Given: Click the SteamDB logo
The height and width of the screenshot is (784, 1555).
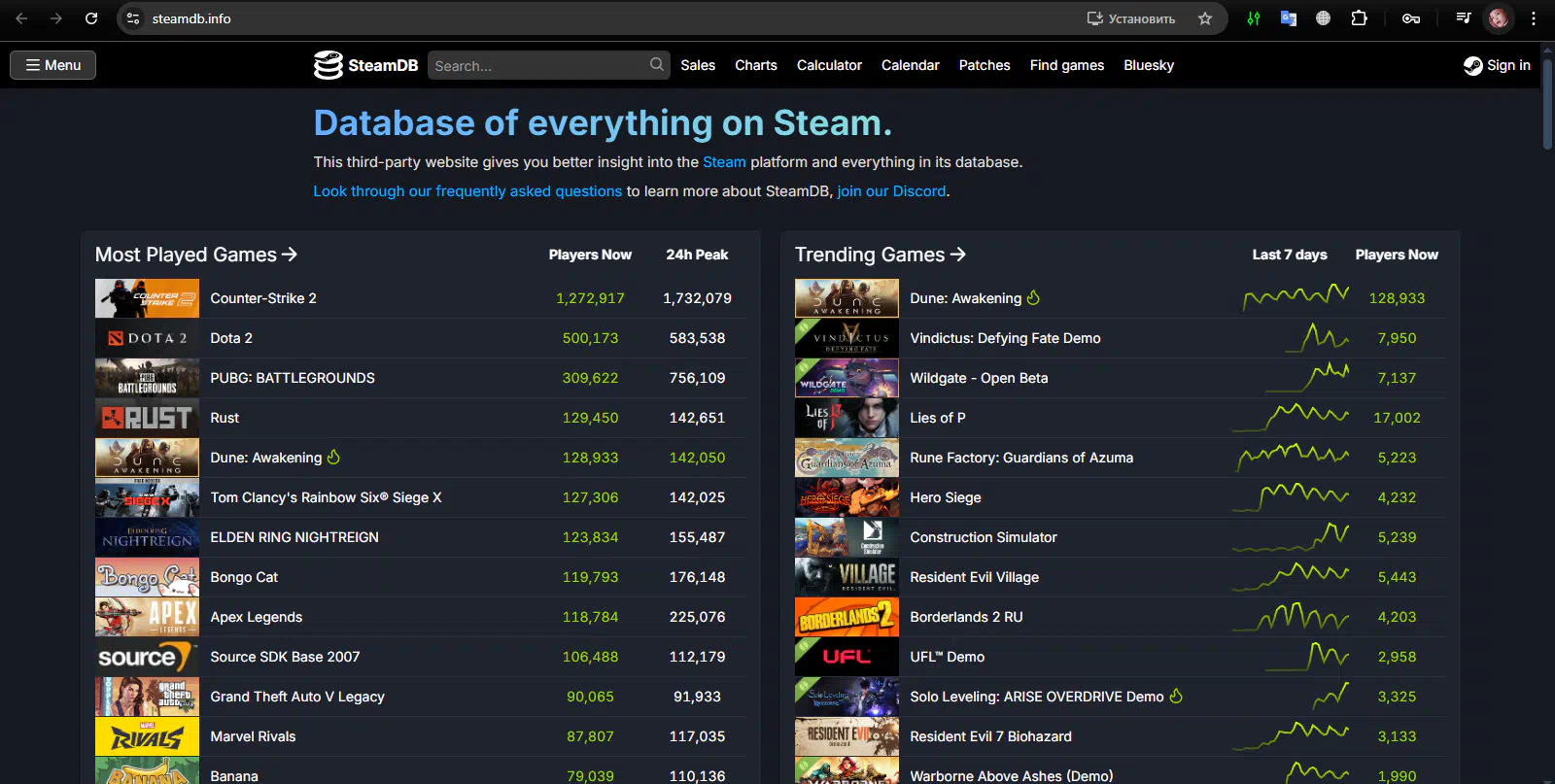Looking at the screenshot, I should click(365, 65).
